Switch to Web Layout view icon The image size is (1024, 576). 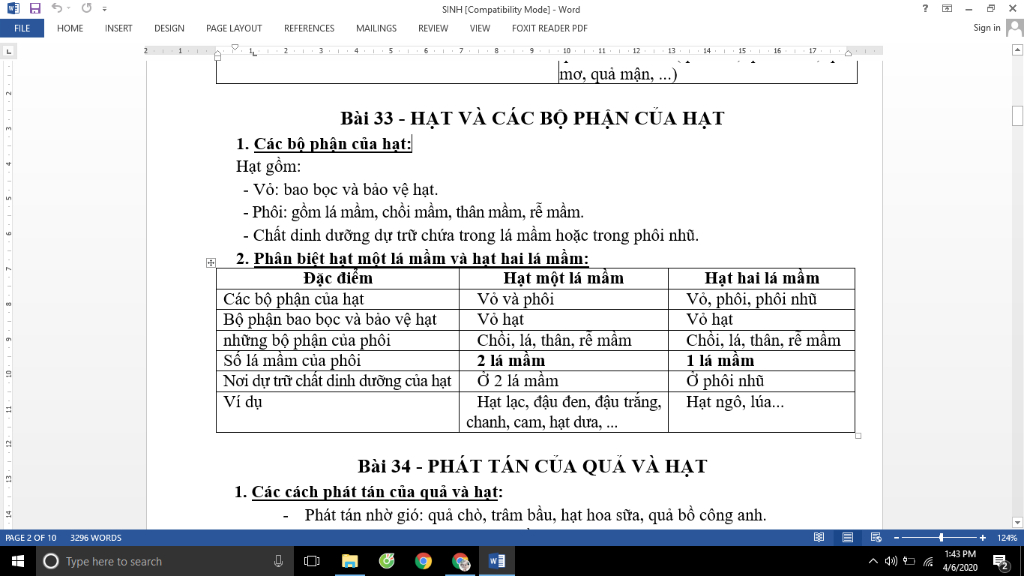[x=876, y=537]
